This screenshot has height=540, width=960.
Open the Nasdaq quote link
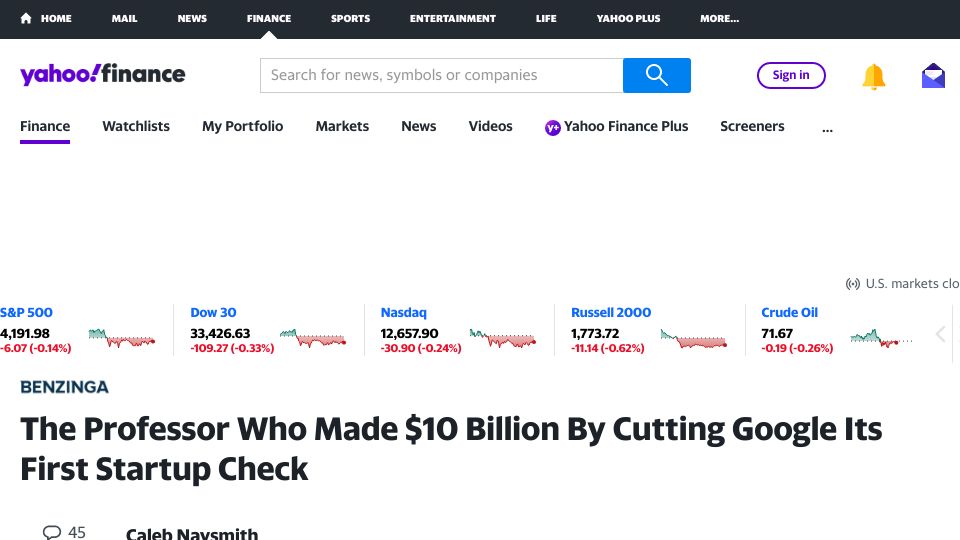point(403,312)
